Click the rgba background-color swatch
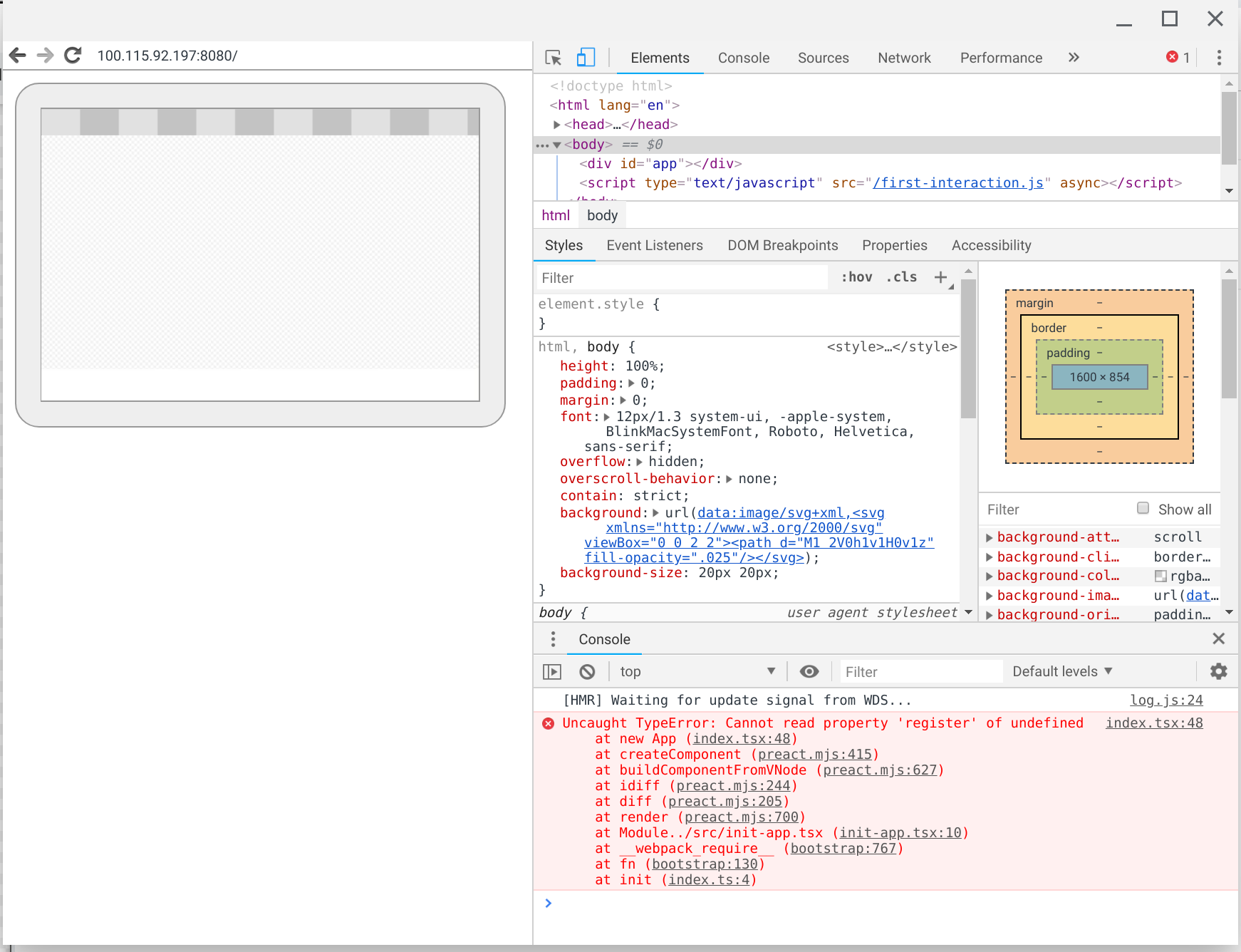Viewport: 1241px width, 952px height. 1160,576
